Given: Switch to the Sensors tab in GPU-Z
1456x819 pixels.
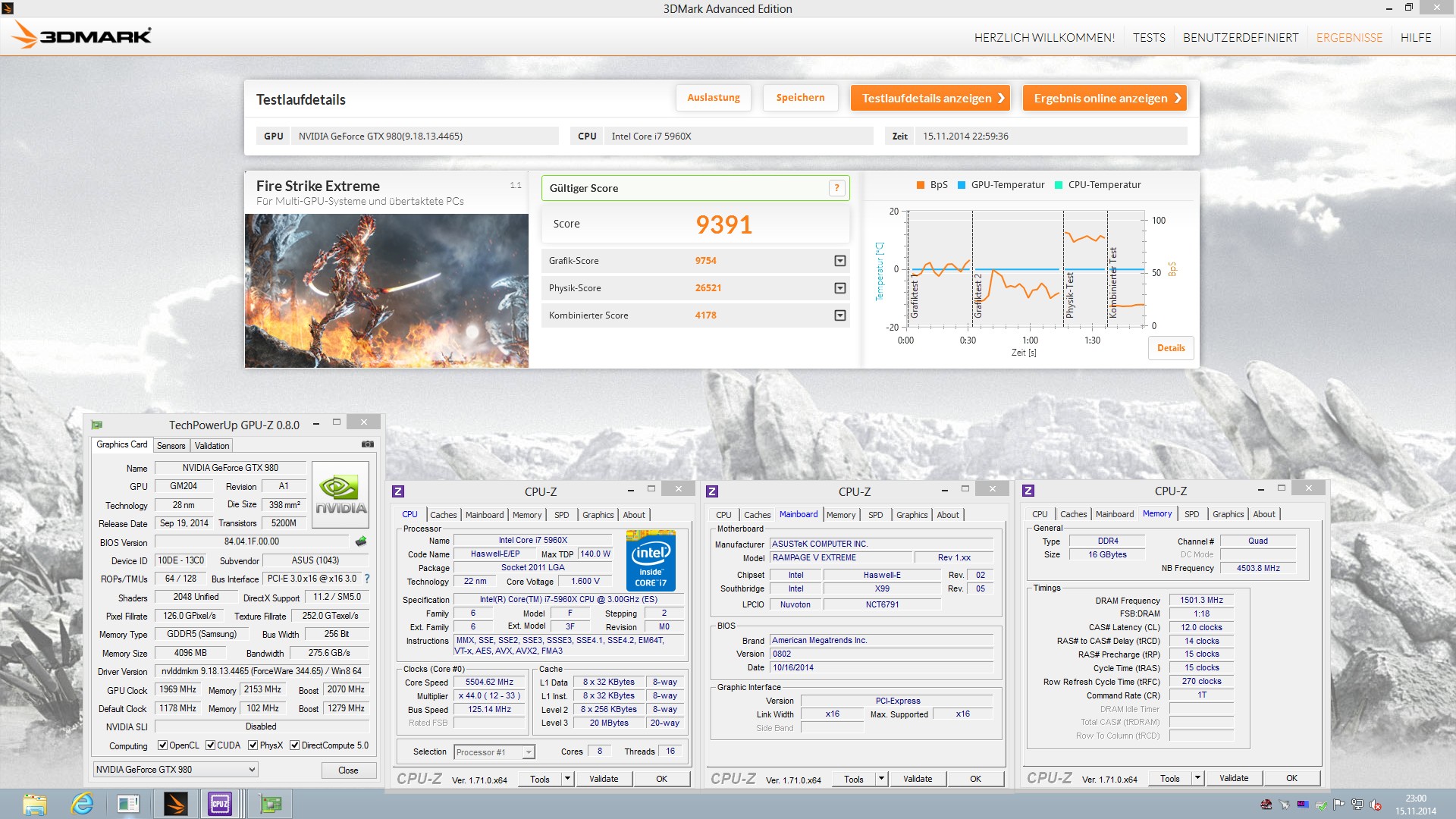Looking at the screenshot, I should point(171,446).
